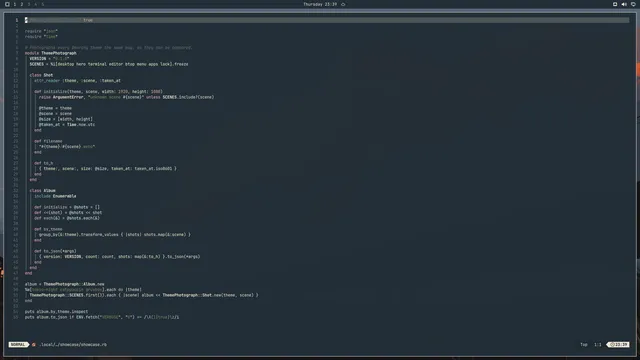Screen dimensions: 640x360
Task: Click the attr_reader :theme, :scene line
Action: point(77,80)
